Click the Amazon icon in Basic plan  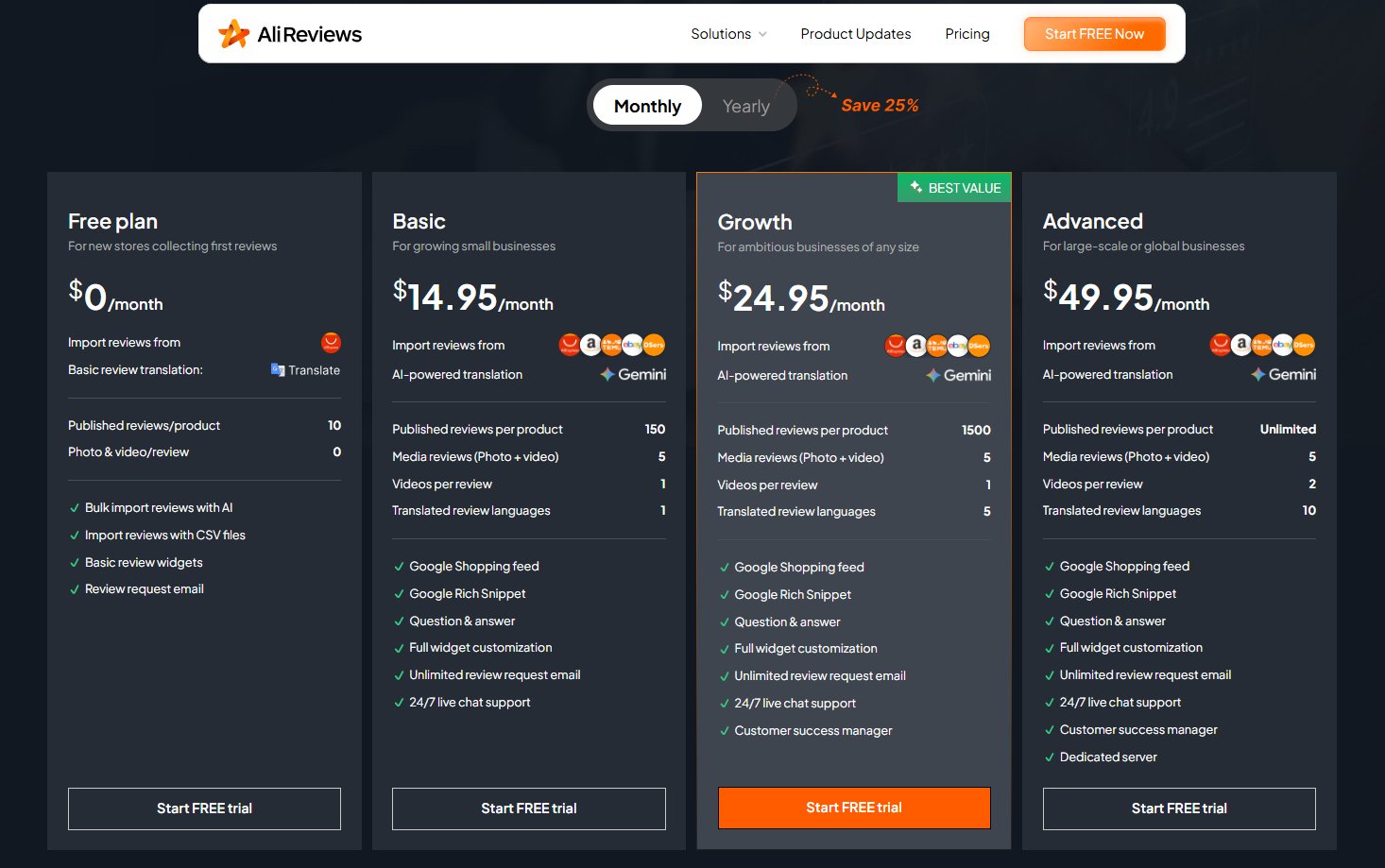pyautogui.click(x=590, y=345)
